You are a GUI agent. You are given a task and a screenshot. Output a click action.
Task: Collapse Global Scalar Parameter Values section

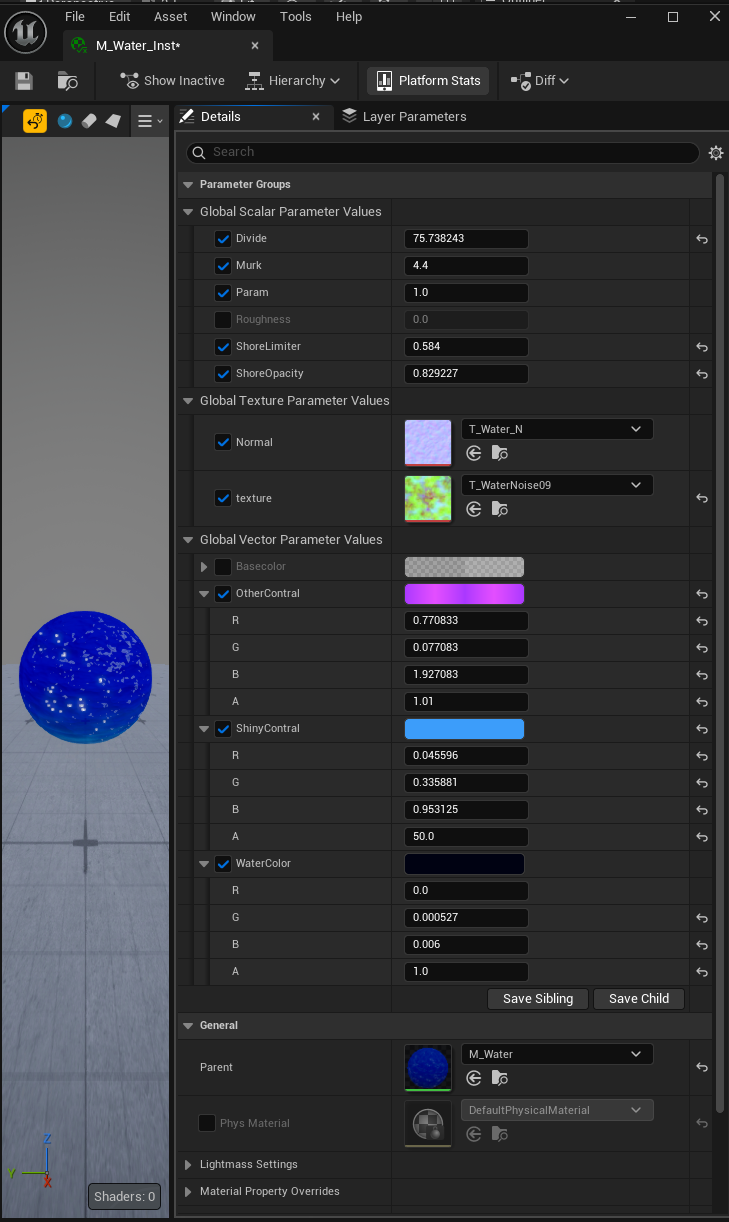point(188,212)
